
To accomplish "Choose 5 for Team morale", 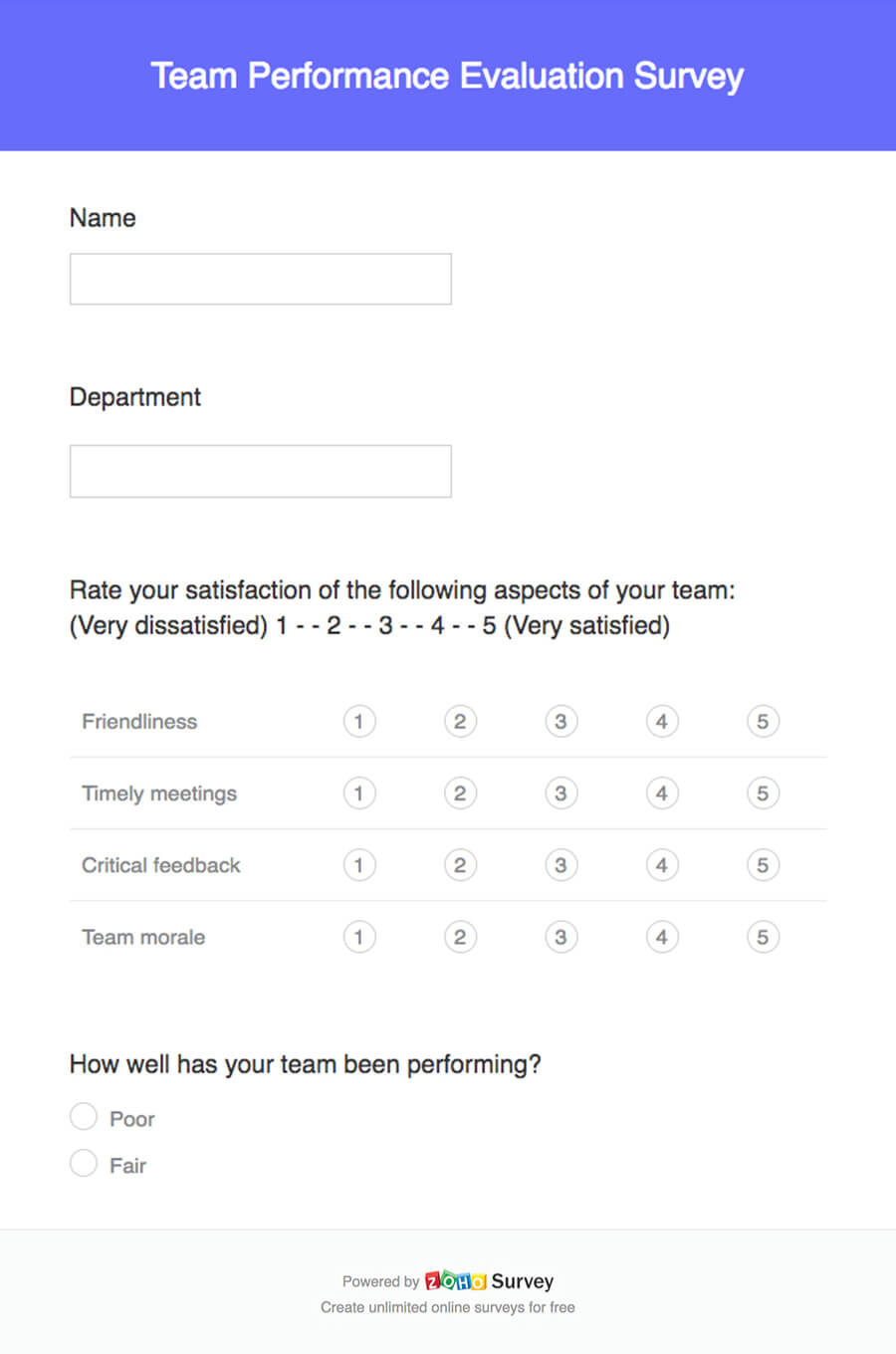I will [763, 937].
